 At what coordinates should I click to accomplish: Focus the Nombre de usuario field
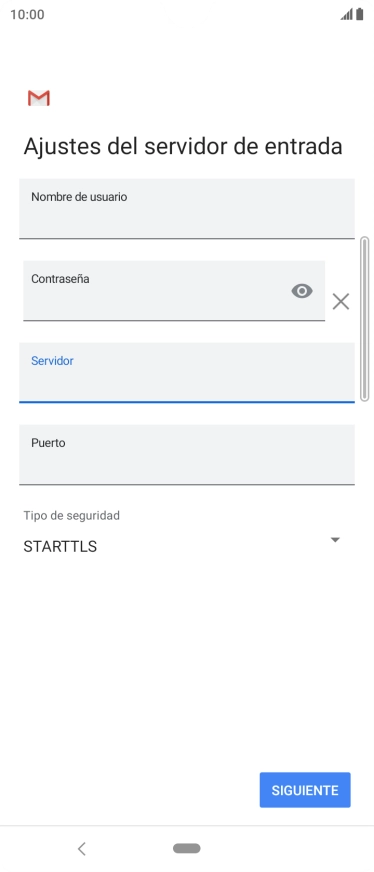click(x=187, y=209)
